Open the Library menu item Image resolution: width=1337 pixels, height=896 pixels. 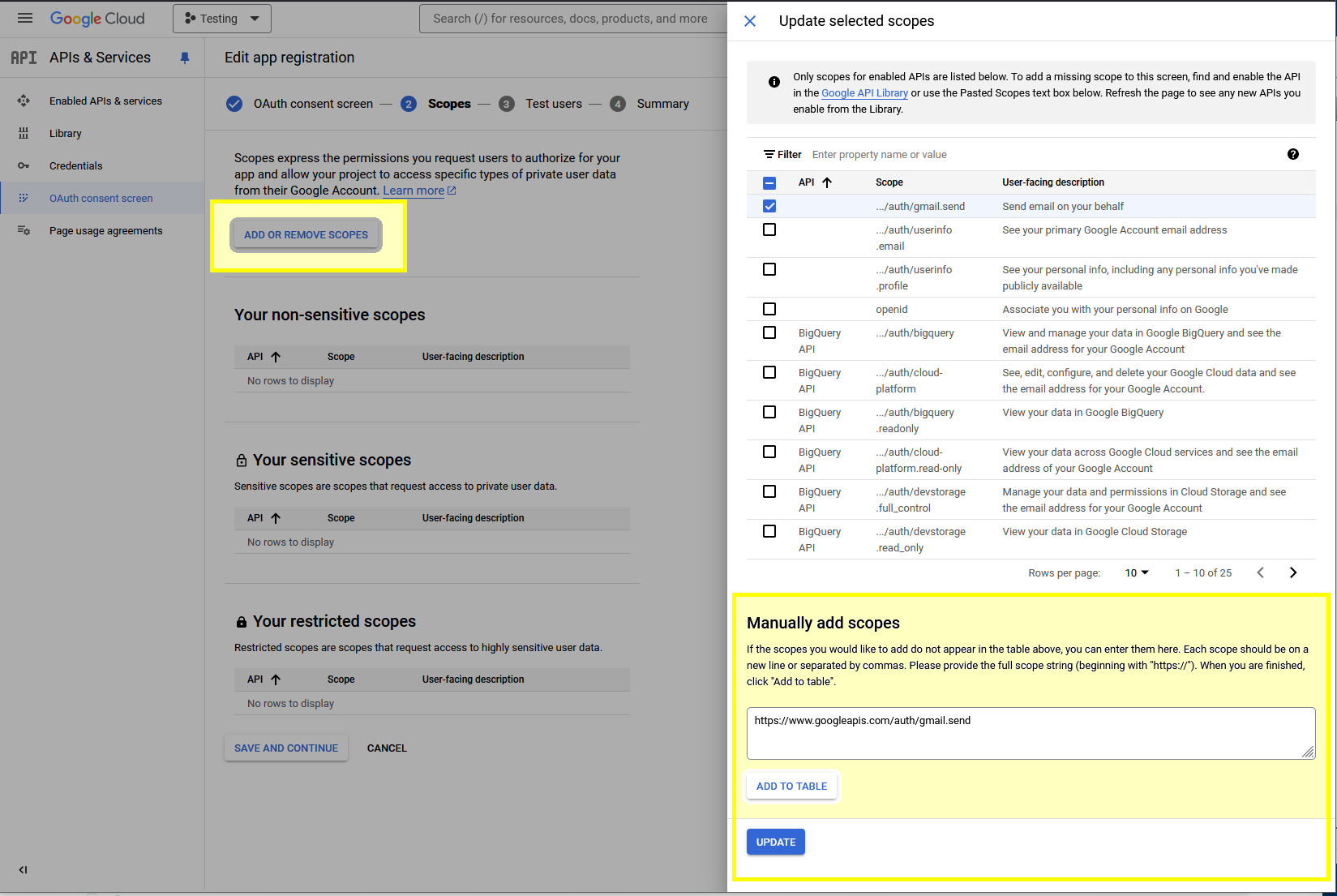tap(66, 133)
